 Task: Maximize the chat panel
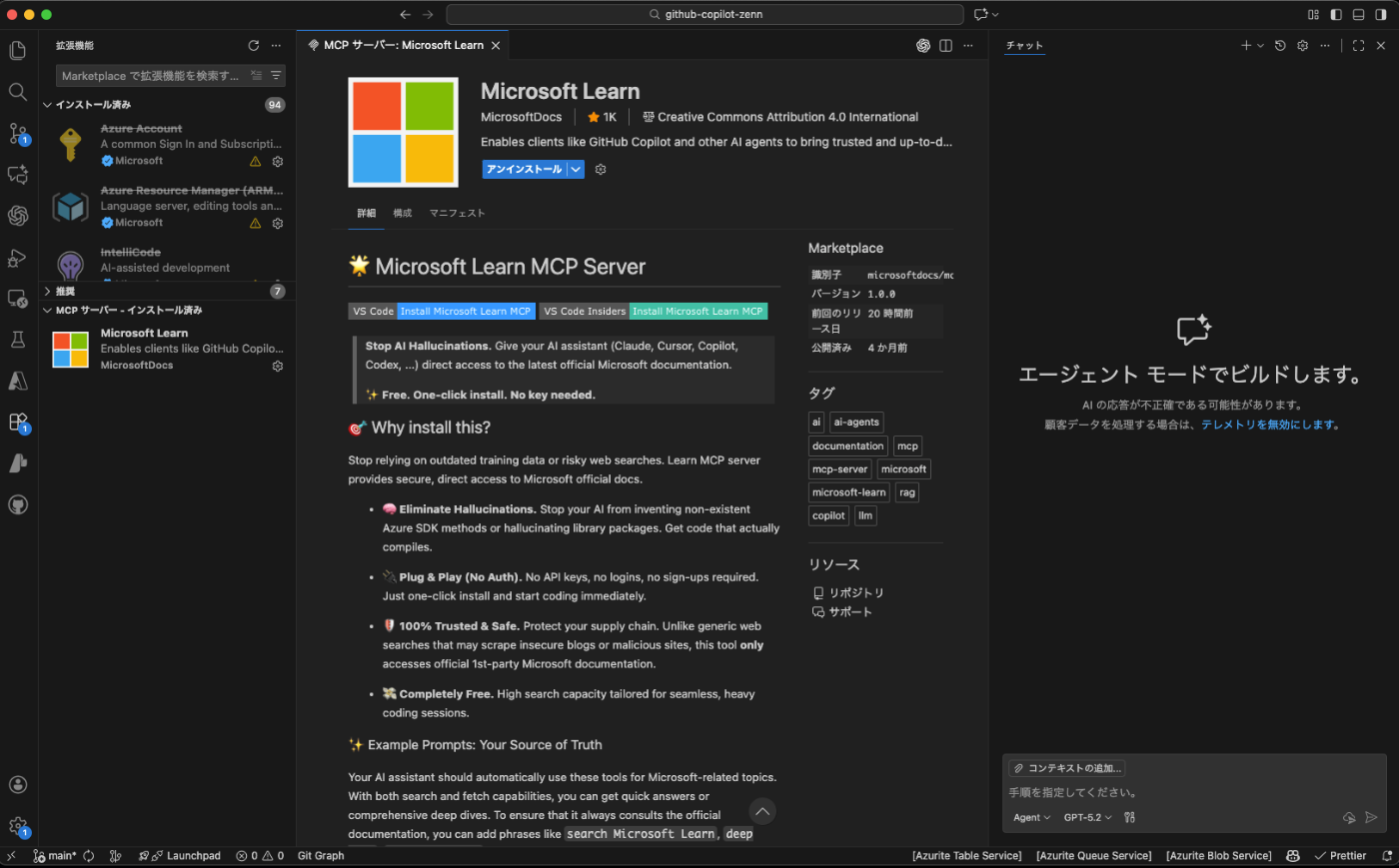point(1358,46)
